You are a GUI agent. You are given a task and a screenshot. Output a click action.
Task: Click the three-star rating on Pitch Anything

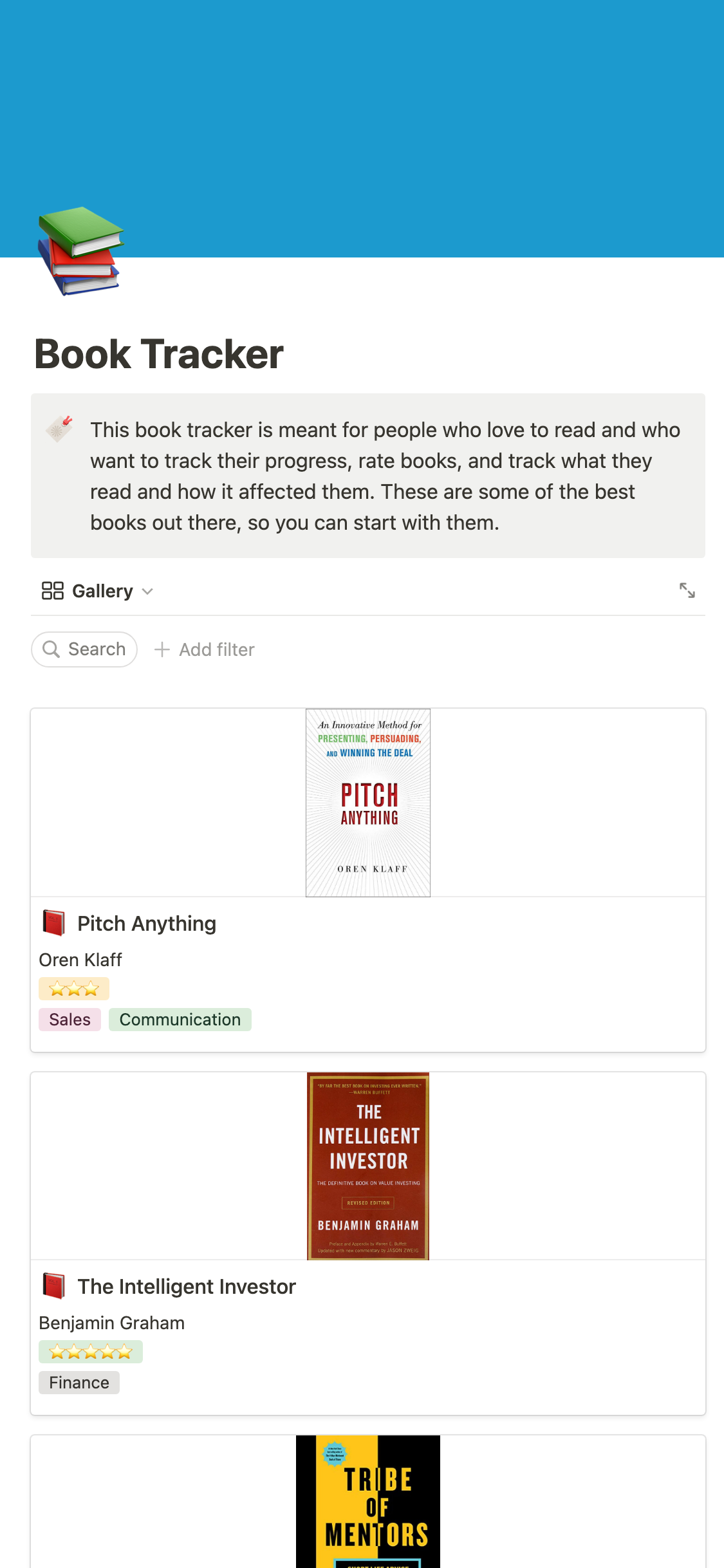pos(74,989)
